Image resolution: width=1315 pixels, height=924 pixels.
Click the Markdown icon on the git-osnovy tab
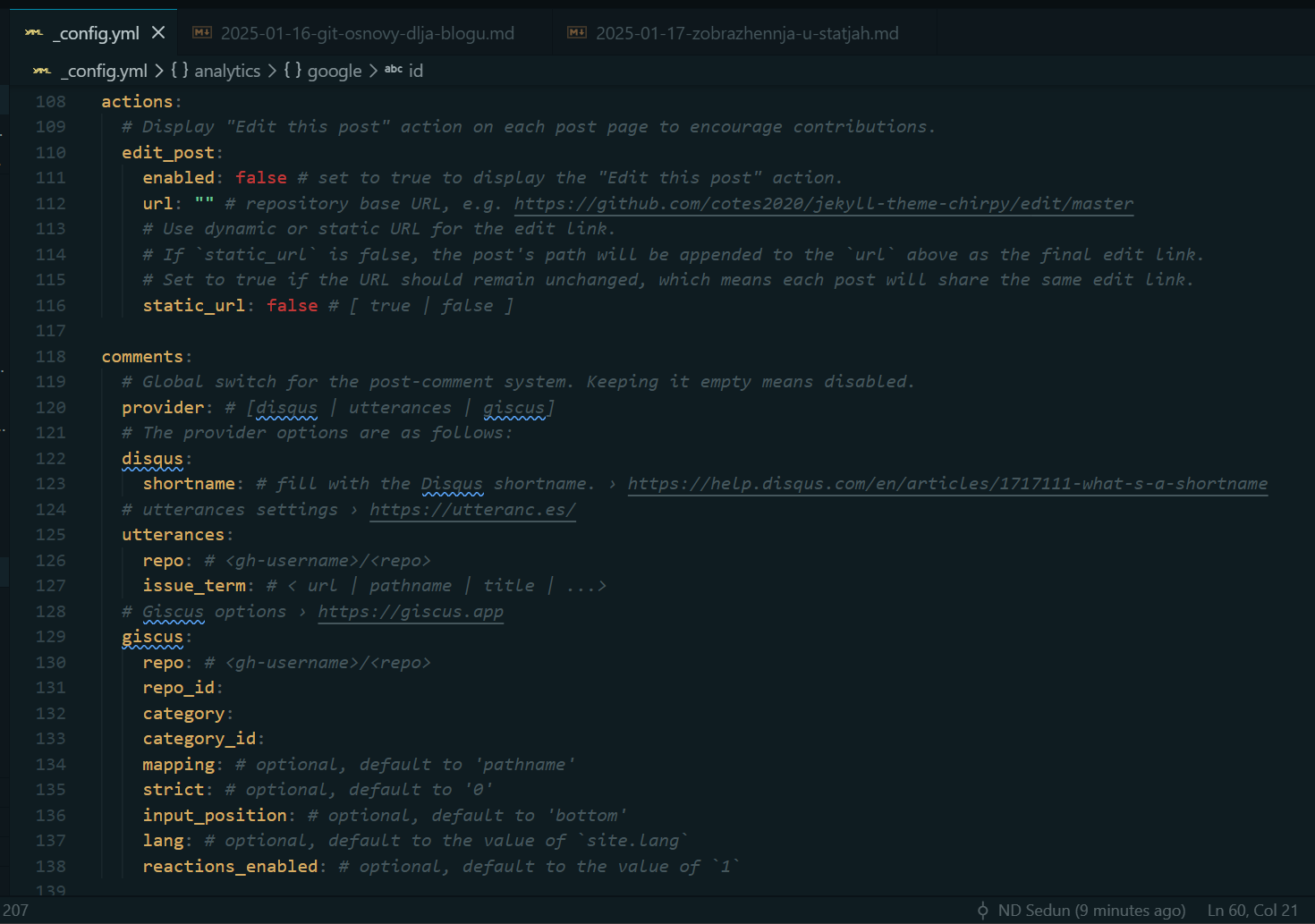202,33
